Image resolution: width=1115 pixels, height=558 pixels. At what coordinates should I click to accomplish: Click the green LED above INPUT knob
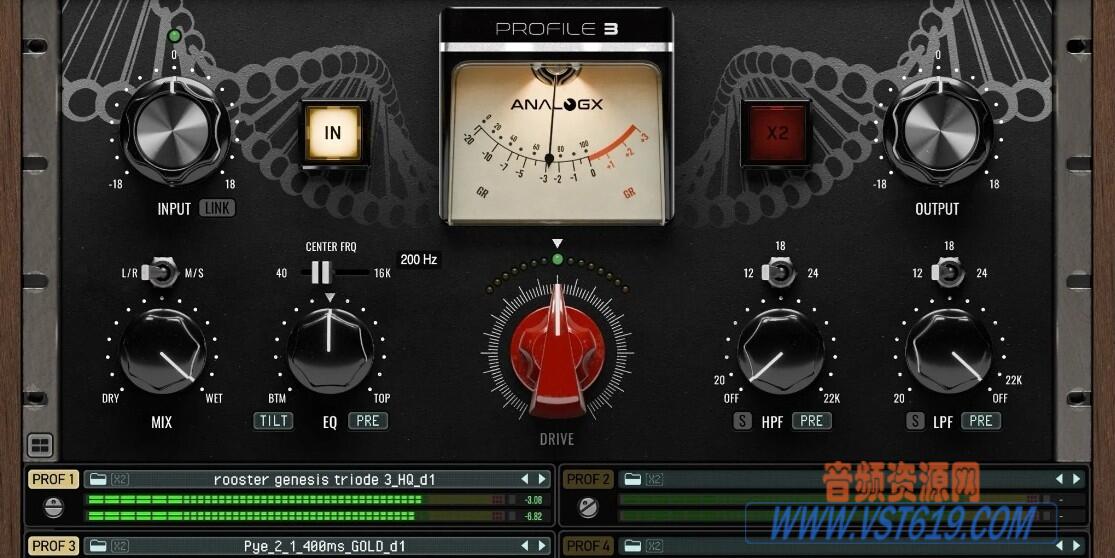coord(174,36)
